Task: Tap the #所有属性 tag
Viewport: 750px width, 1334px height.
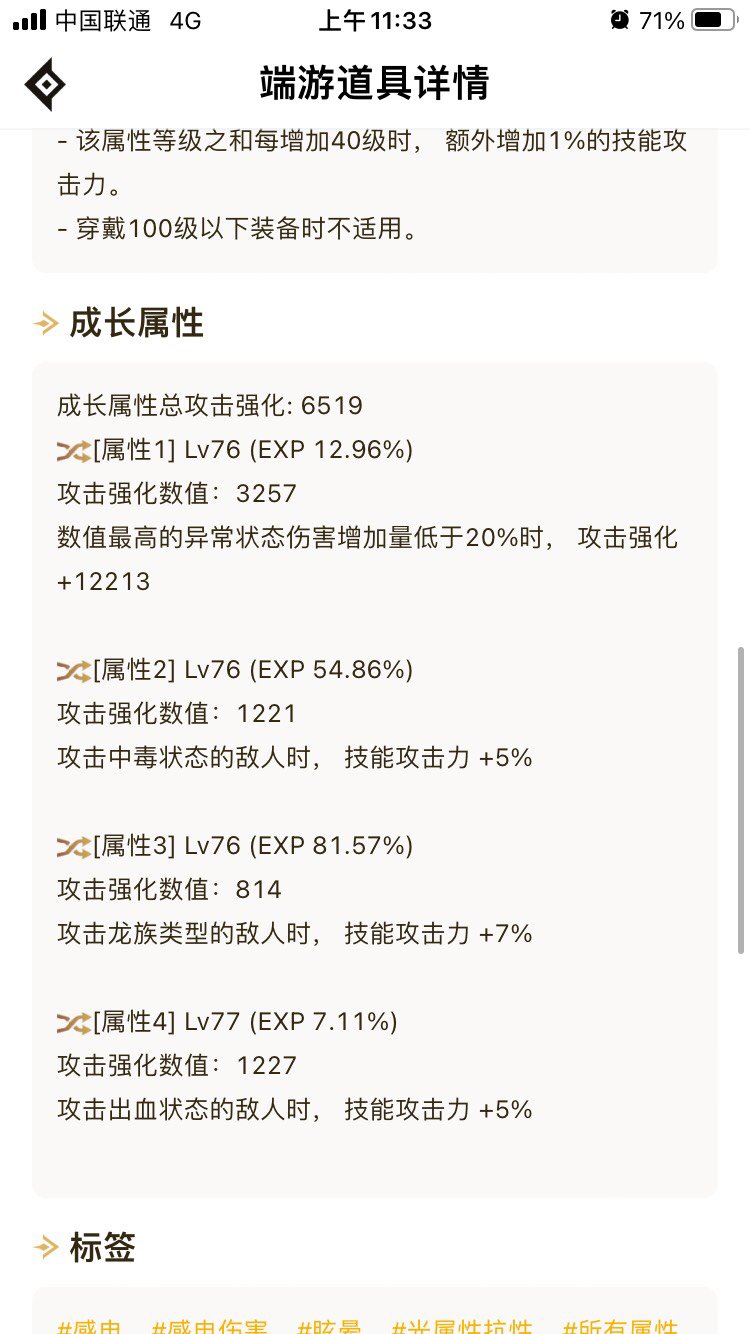Action: point(620,1326)
